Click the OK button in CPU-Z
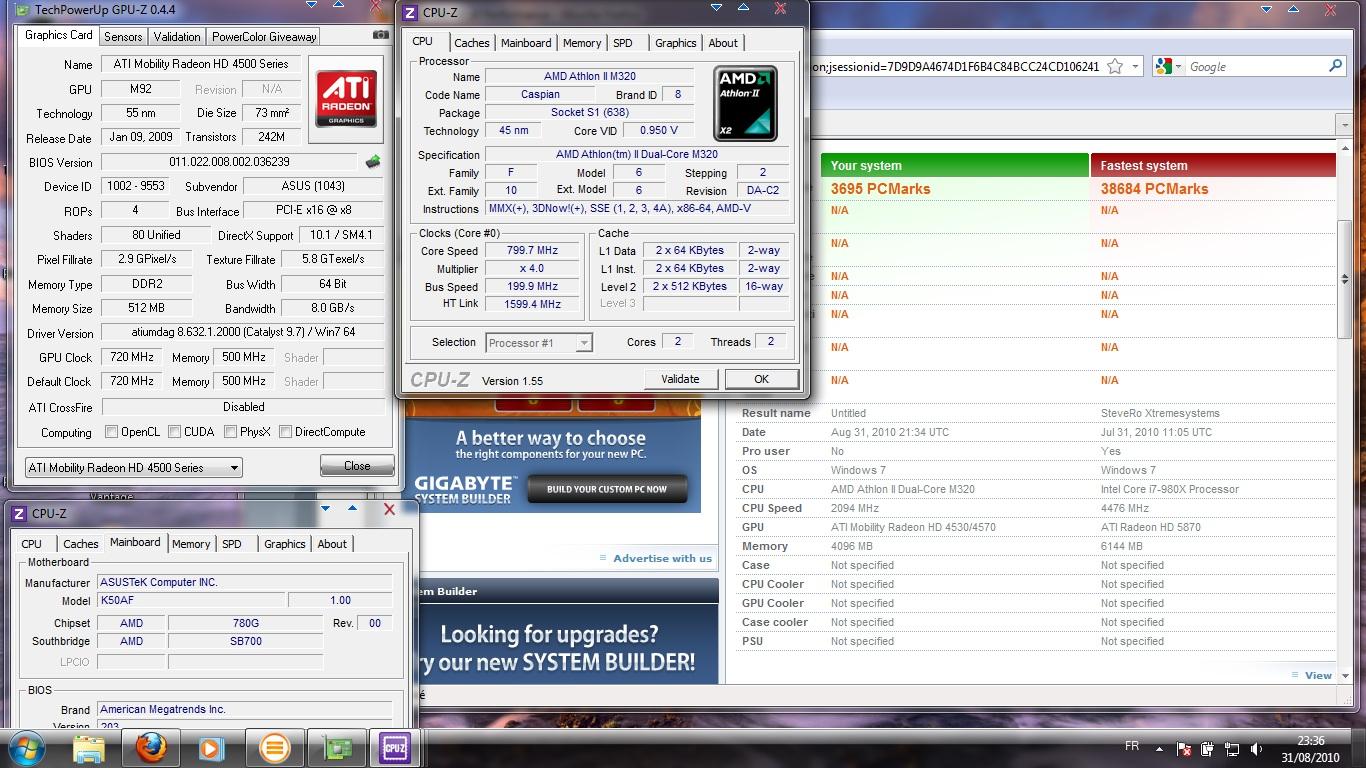Screen dimensions: 1366x768 click(x=761, y=379)
